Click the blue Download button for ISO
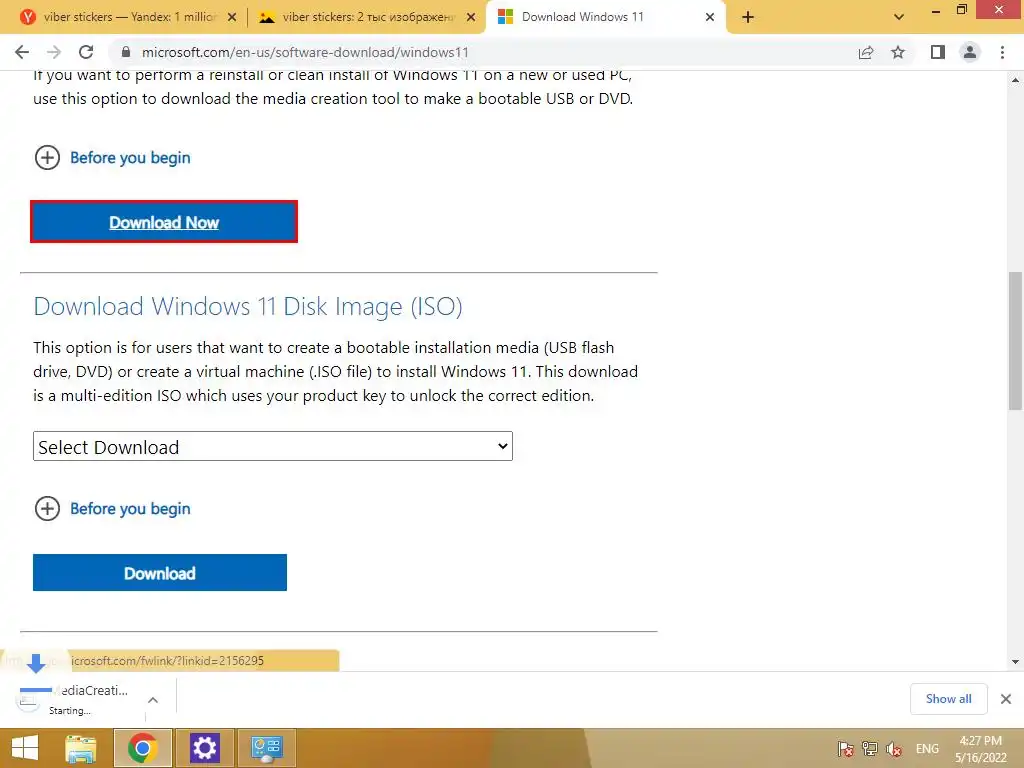The height and width of the screenshot is (768, 1024). click(x=160, y=573)
